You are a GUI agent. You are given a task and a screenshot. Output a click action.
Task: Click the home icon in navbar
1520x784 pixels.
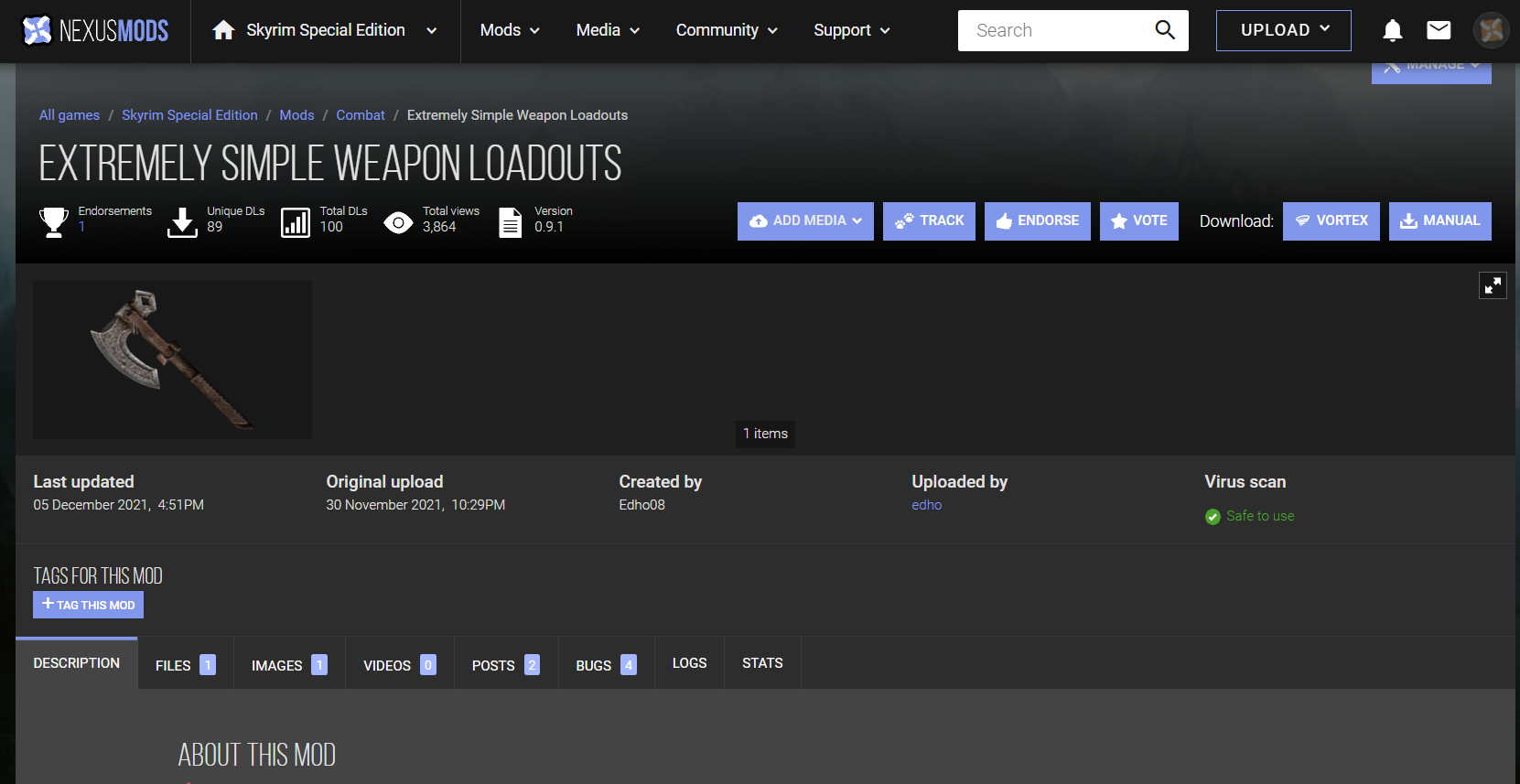pyautogui.click(x=223, y=31)
